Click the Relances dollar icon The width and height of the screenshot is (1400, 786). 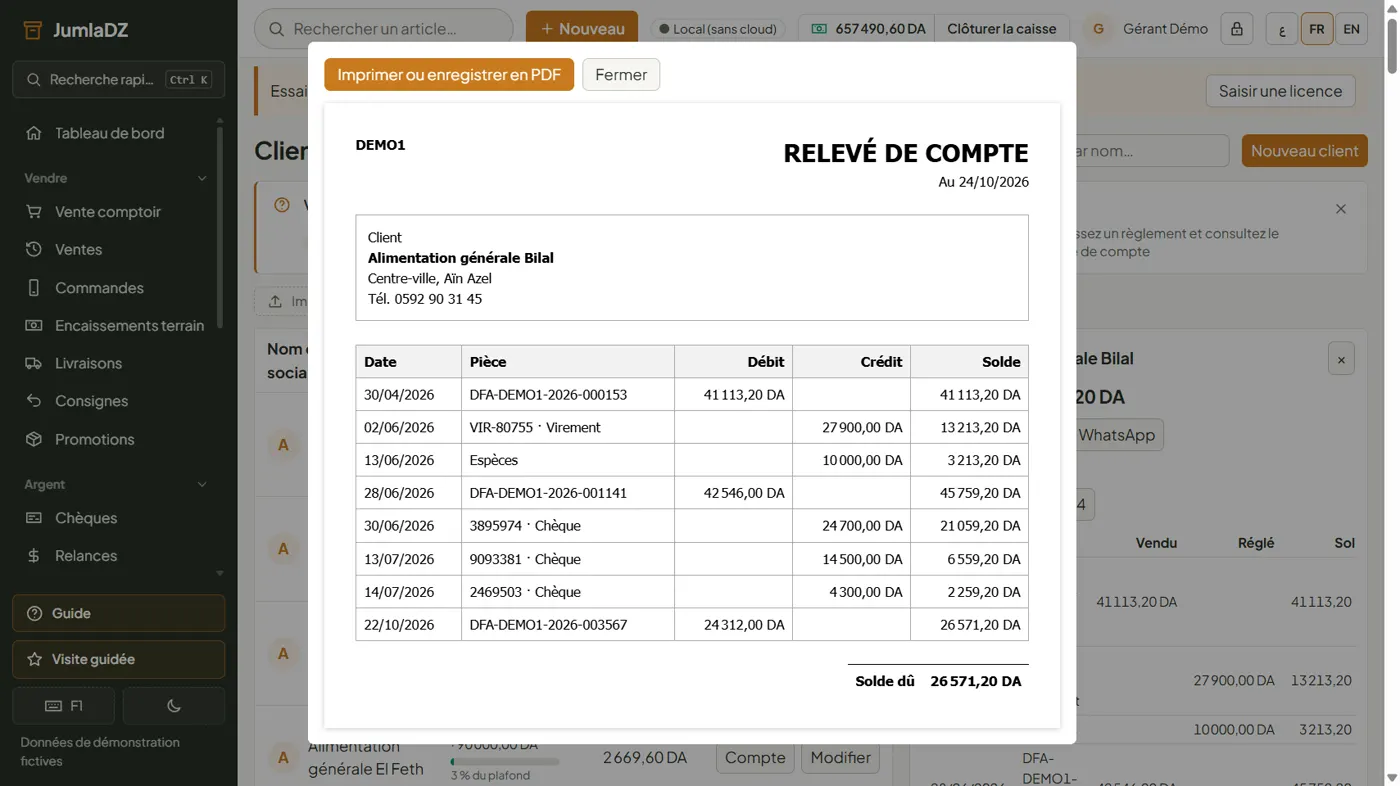34,556
